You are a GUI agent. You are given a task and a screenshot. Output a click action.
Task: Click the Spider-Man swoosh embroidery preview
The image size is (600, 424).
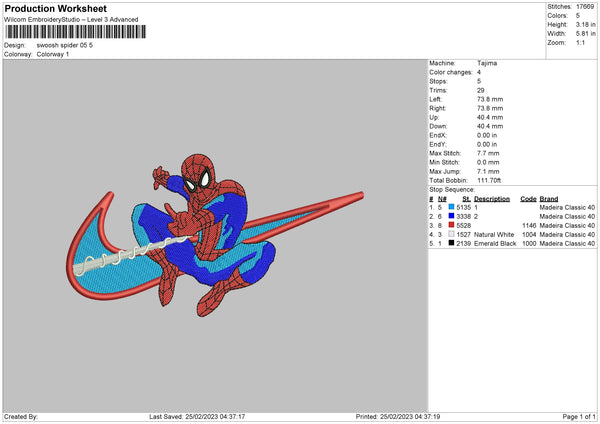click(215, 235)
